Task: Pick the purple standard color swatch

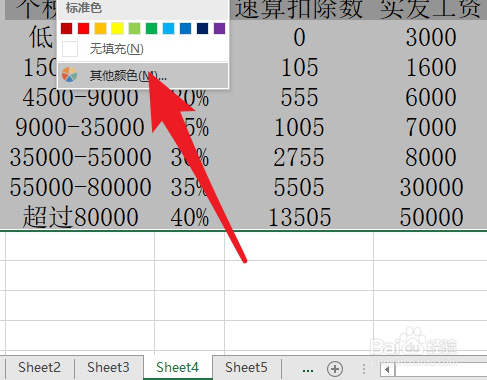Action: (x=219, y=29)
